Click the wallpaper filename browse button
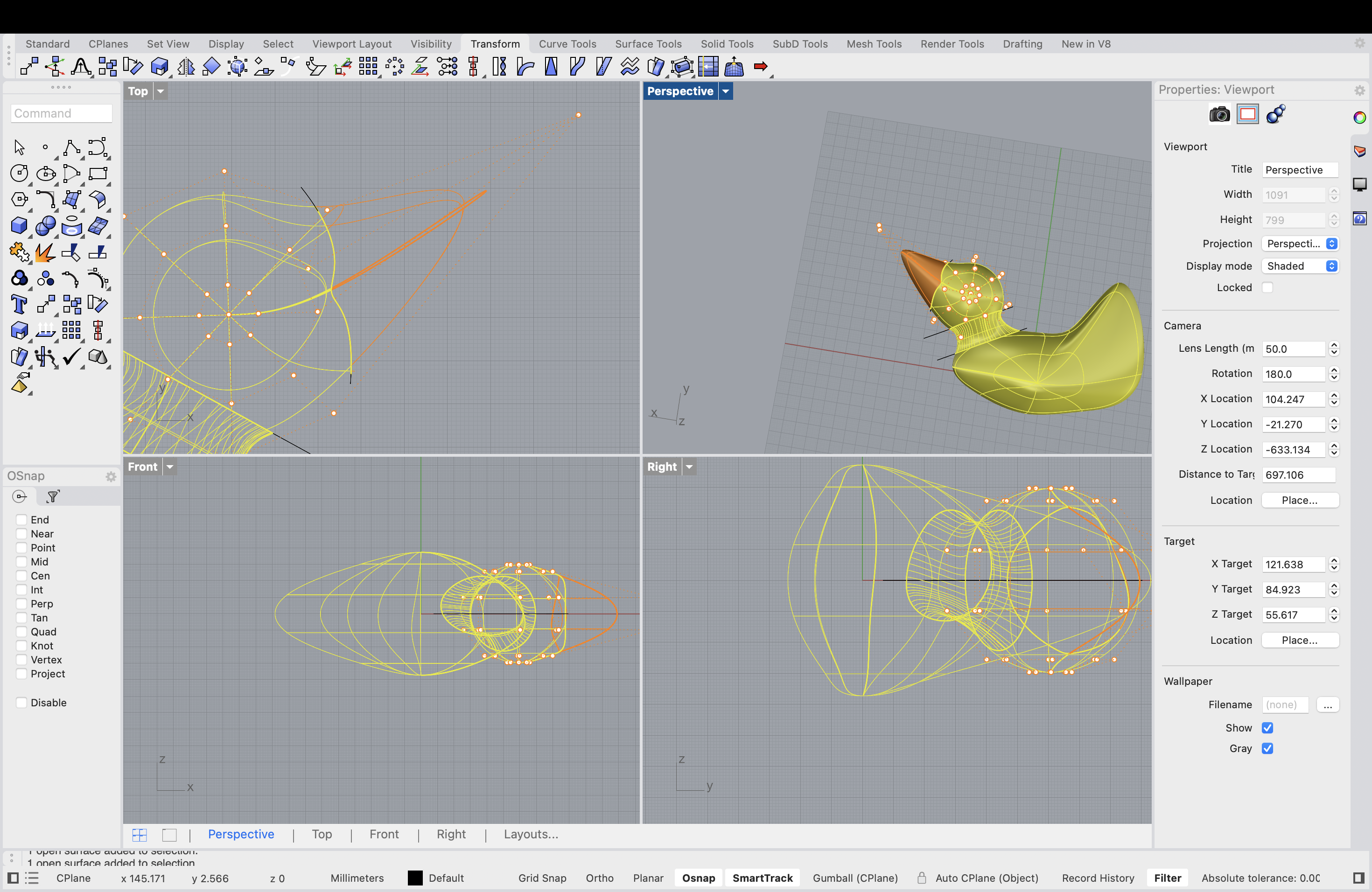Image resolution: width=1372 pixels, height=892 pixels. click(x=1328, y=705)
